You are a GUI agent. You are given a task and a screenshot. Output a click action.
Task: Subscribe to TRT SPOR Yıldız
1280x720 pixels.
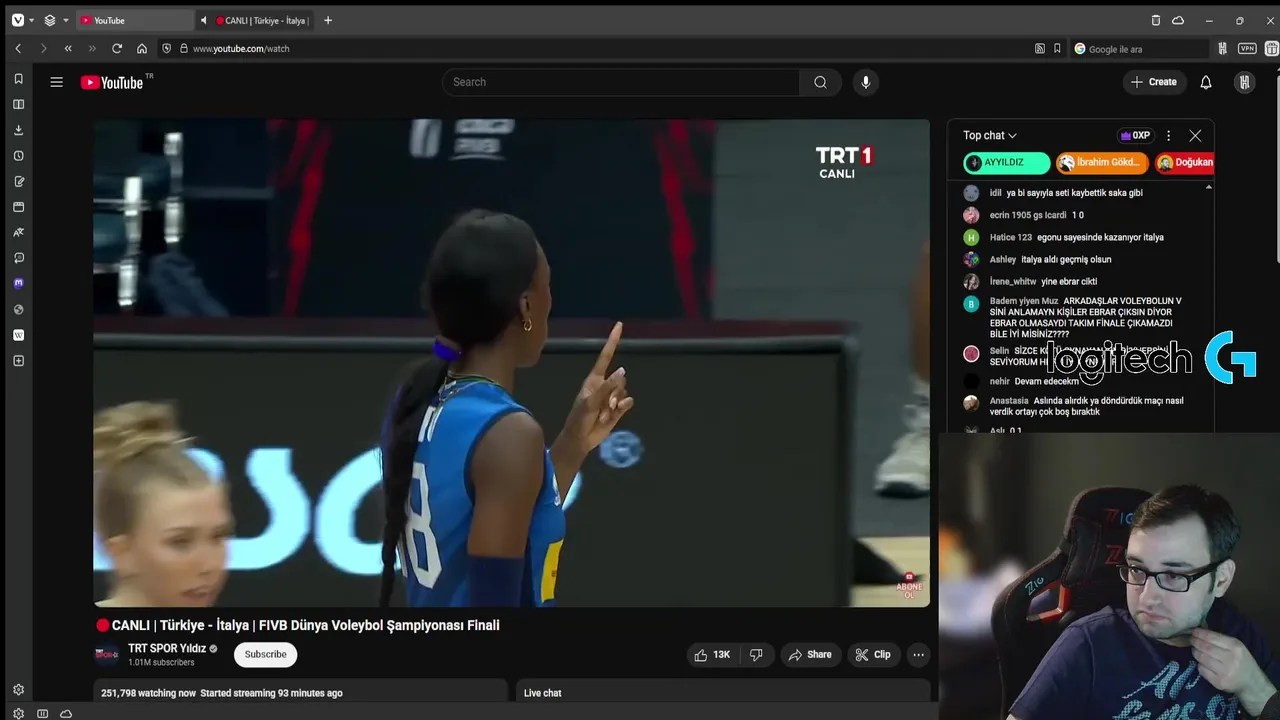(x=265, y=654)
